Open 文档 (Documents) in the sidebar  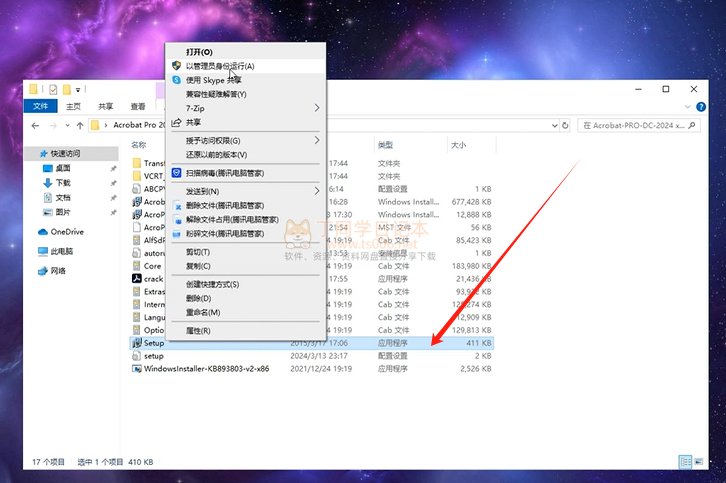tap(63, 198)
